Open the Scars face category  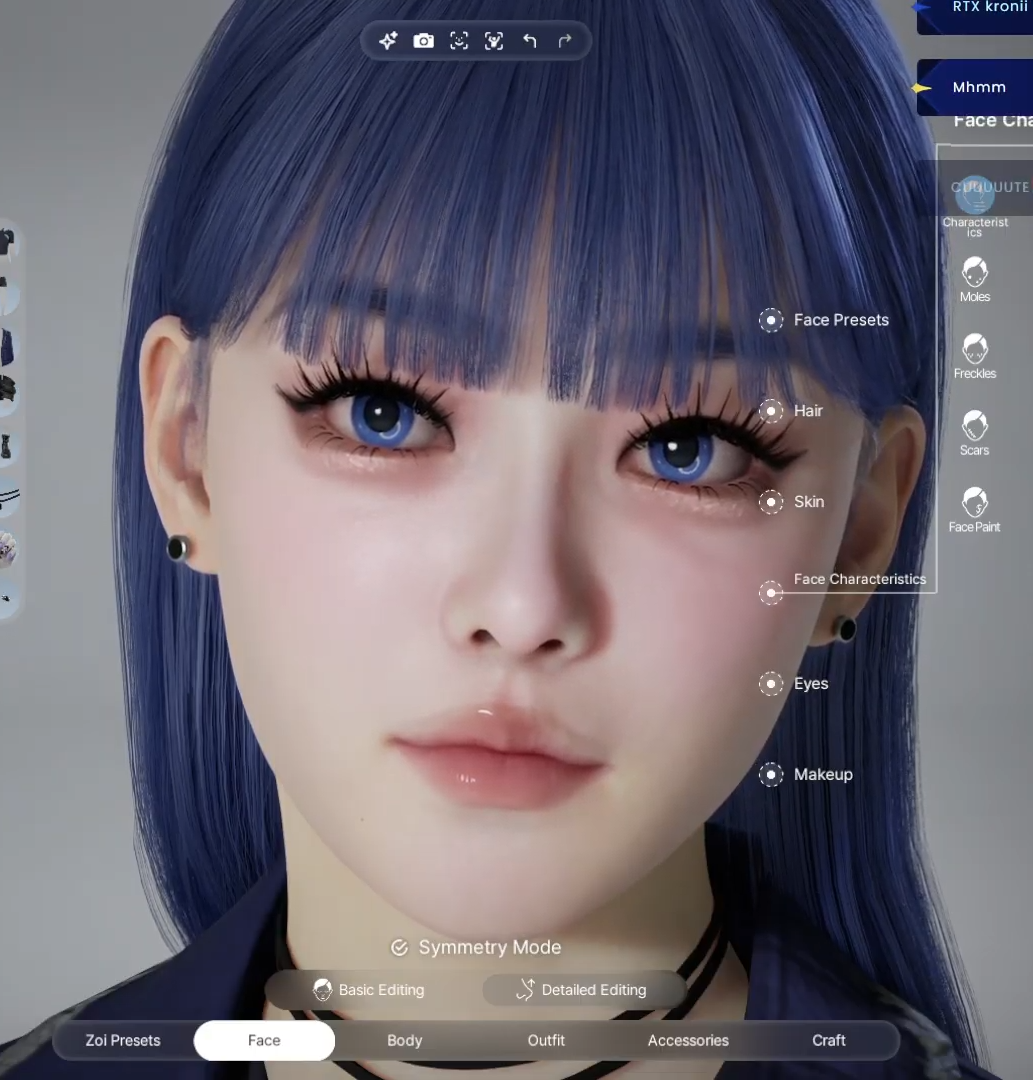coord(974,433)
